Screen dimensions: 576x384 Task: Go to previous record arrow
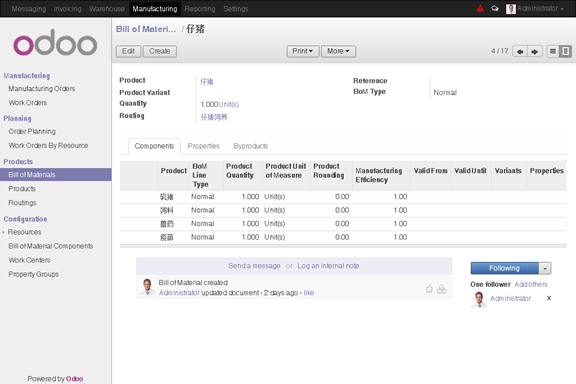click(520, 52)
